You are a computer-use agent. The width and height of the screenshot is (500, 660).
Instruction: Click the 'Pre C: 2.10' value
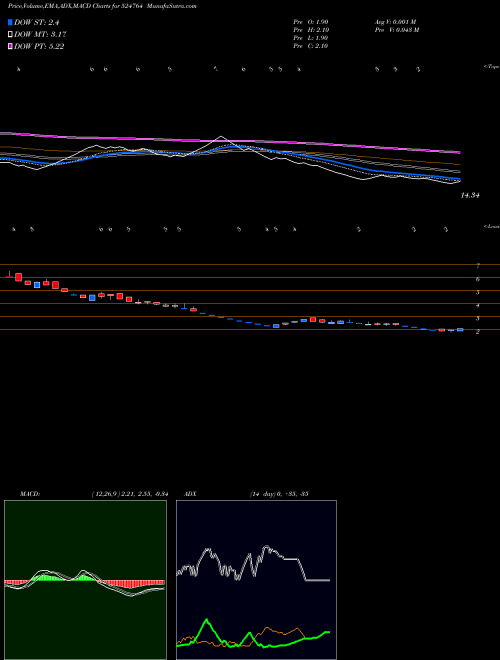(311, 46)
